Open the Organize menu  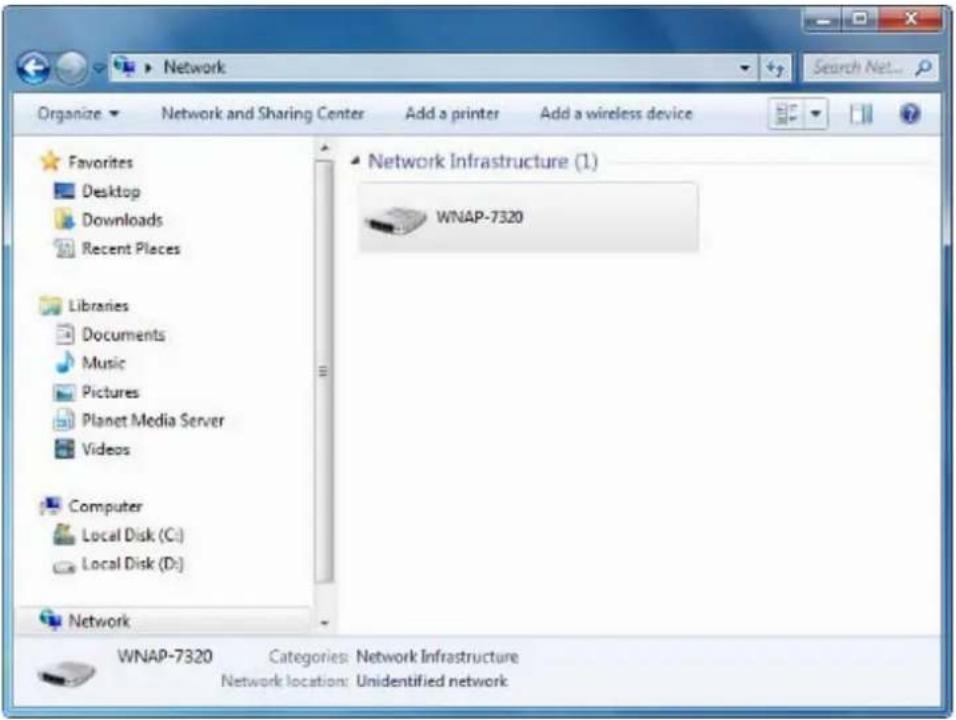[x=78, y=113]
